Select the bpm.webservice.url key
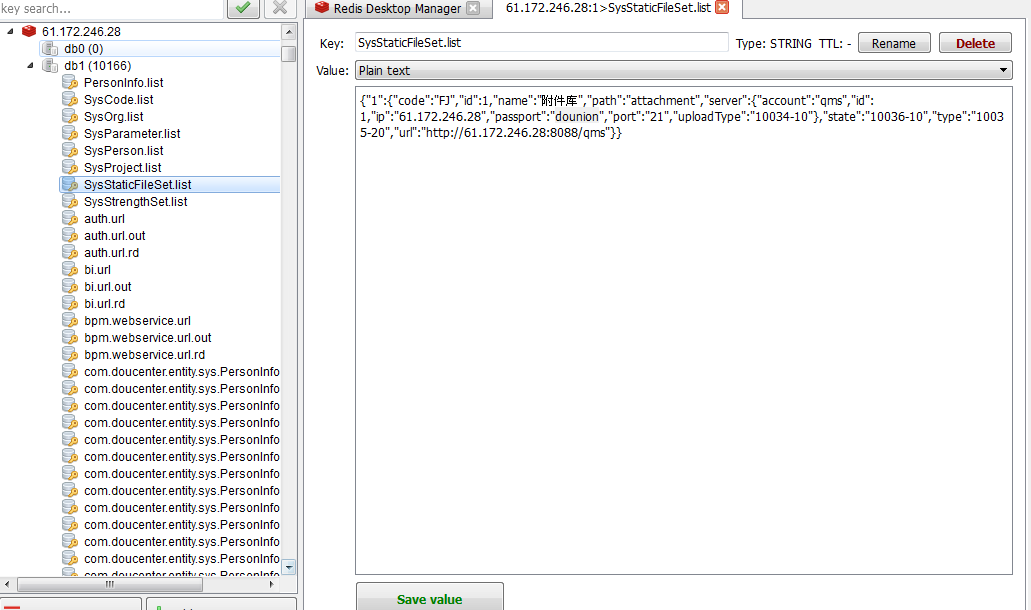The height and width of the screenshot is (610, 1031). point(137,321)
